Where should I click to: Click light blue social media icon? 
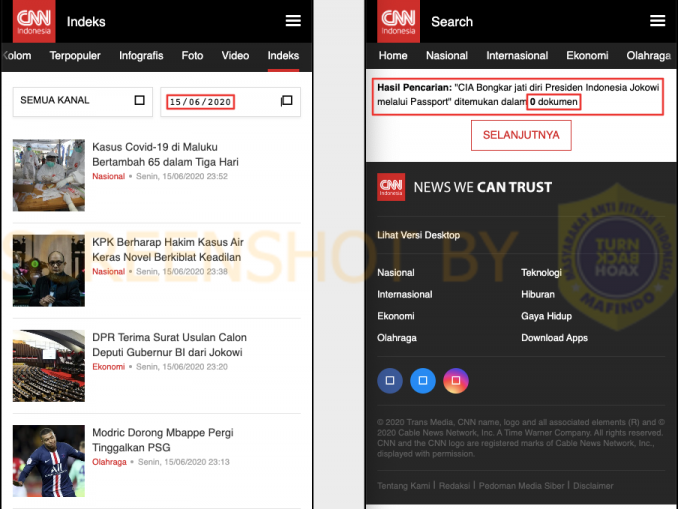pyautogui.click(x=422, y=381)
